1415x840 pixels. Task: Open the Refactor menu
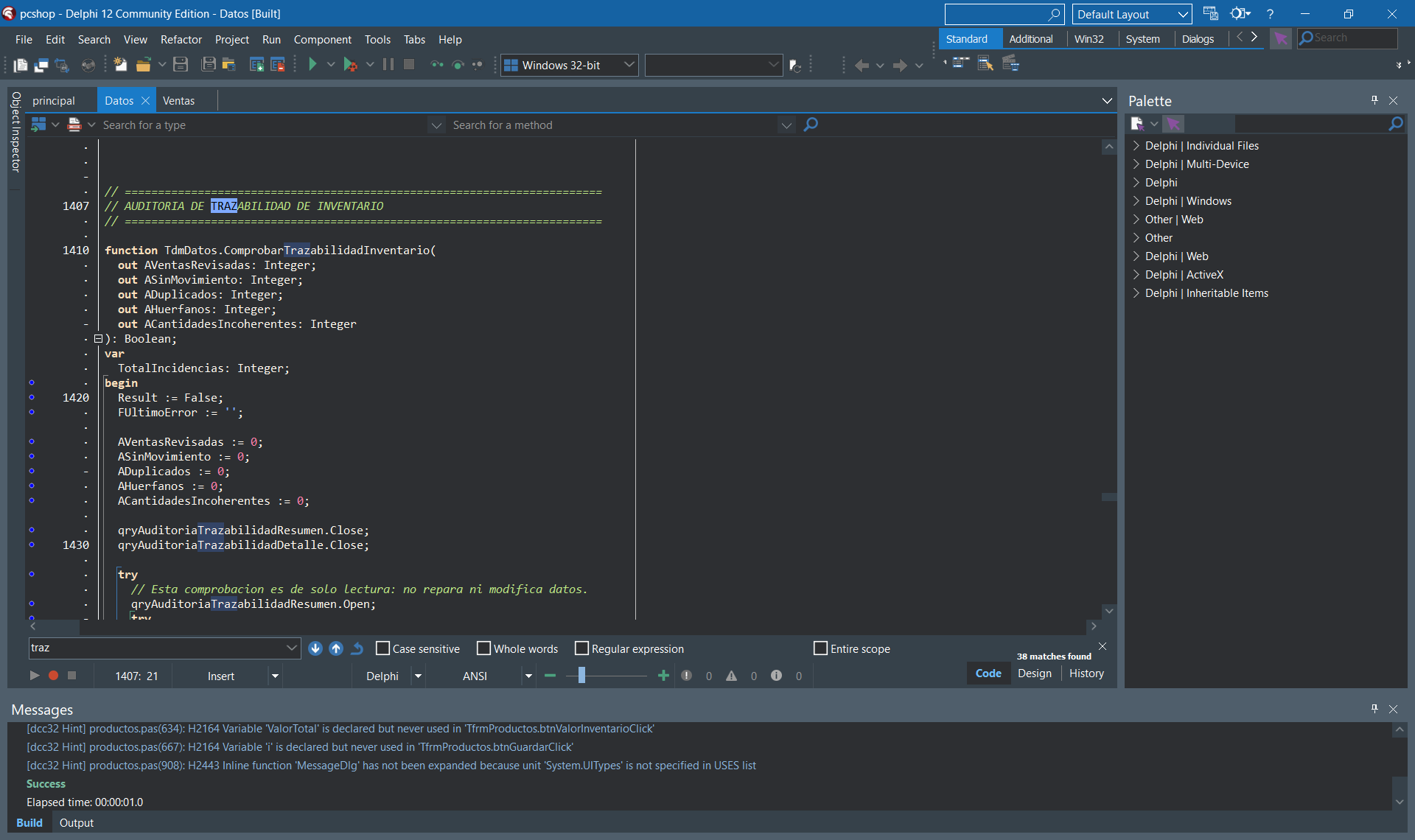point(181,40)
